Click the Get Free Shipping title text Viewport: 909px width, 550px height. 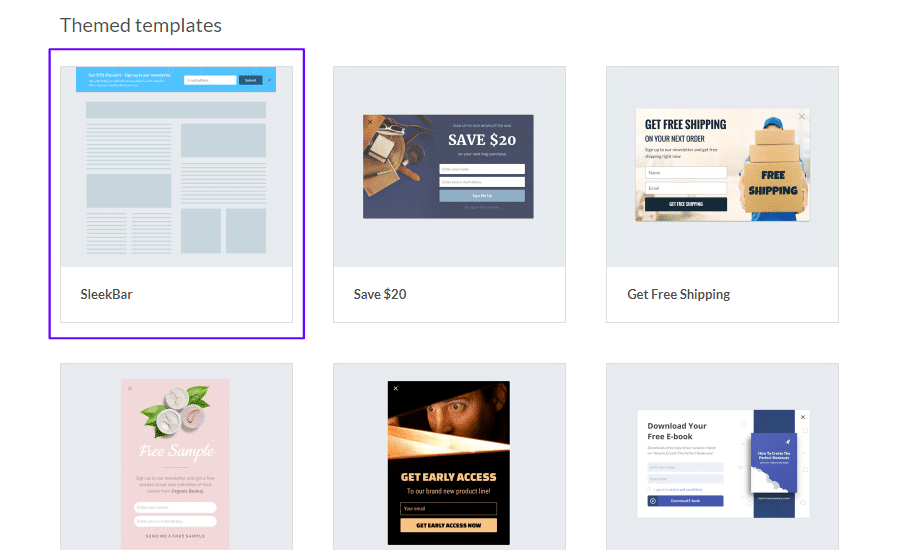pyautogui.click(x=678, y=295)
